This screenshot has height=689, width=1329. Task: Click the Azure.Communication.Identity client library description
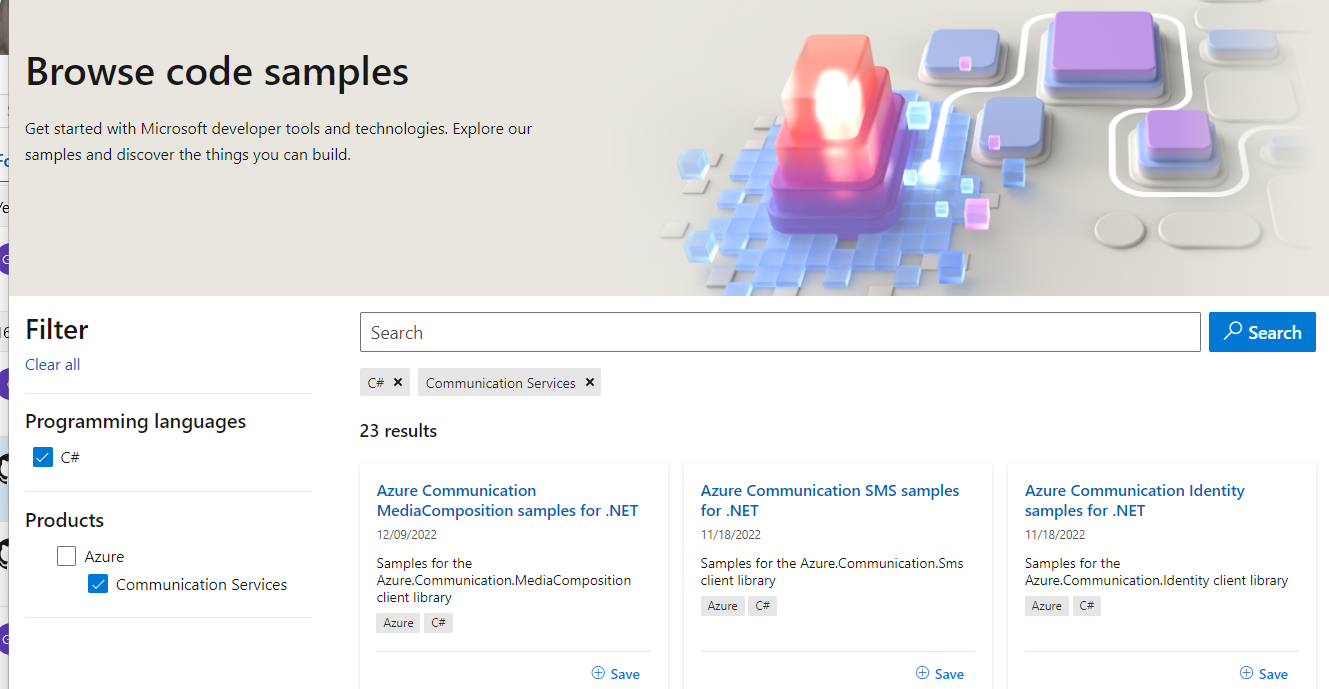[x=1156, y=571]
